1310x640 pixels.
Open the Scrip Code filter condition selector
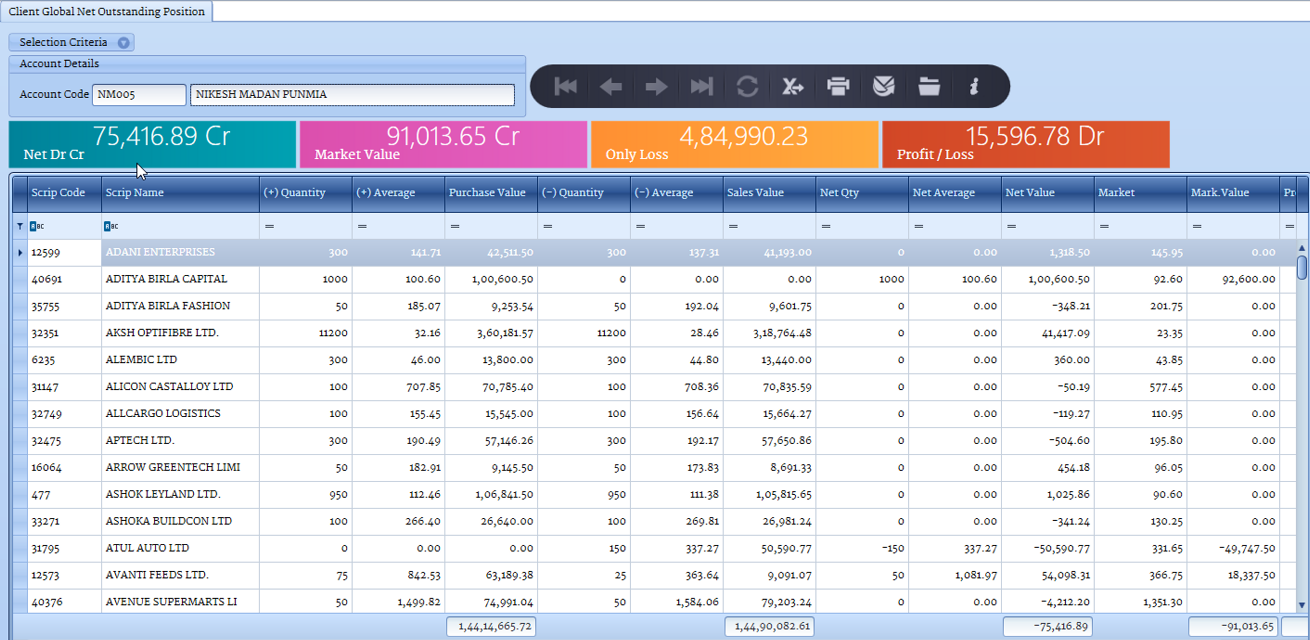tap(37, 227)
